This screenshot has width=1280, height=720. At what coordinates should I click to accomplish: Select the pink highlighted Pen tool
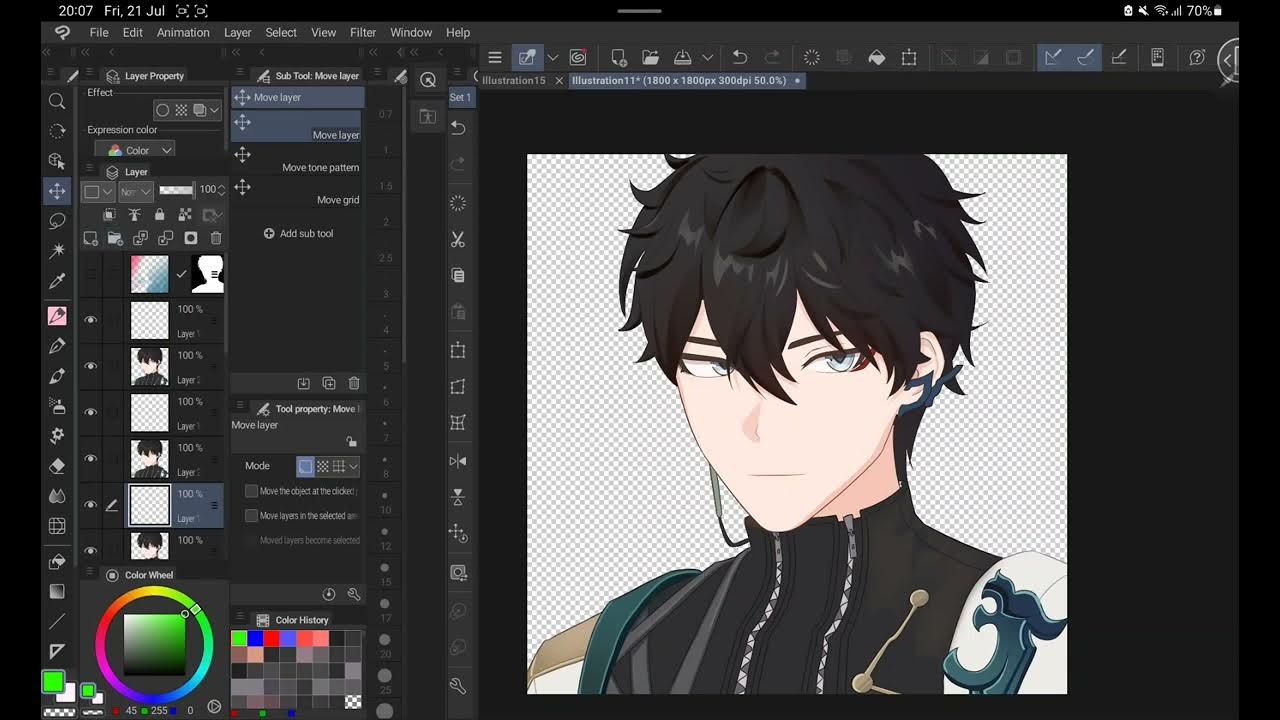[57, 315]
